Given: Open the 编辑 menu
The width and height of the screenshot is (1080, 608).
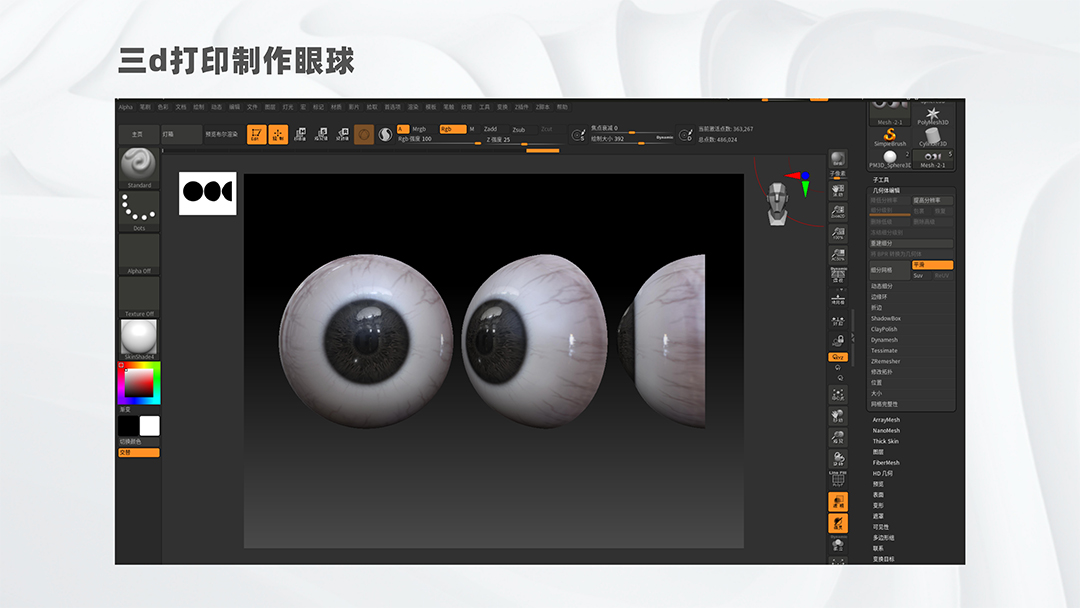Looking at the screenshot, I should (234, 107).
